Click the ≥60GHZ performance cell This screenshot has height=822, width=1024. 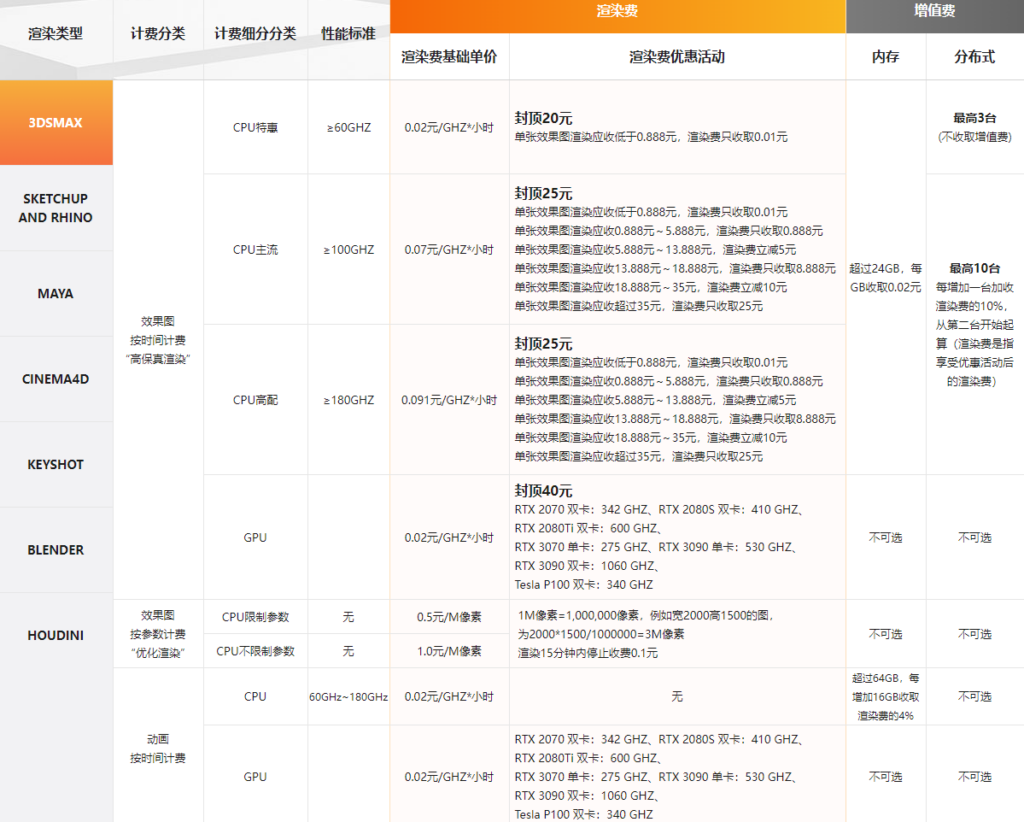[349, 128]
